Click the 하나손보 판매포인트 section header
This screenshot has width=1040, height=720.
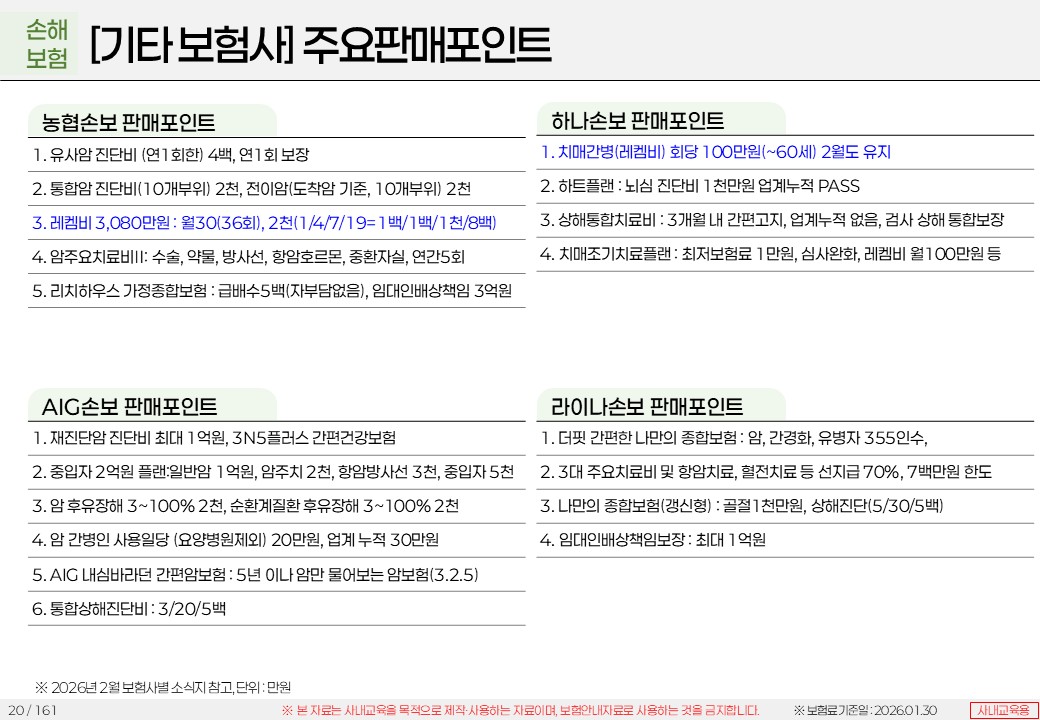pyautogui.click(x=637, y=121)
